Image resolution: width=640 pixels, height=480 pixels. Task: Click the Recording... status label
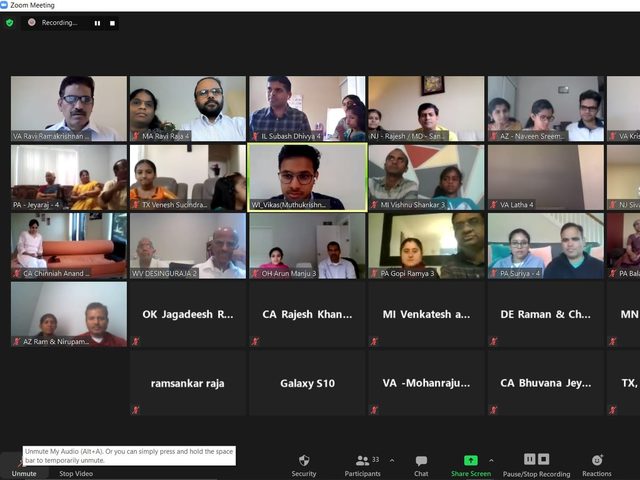pos(59,23)
